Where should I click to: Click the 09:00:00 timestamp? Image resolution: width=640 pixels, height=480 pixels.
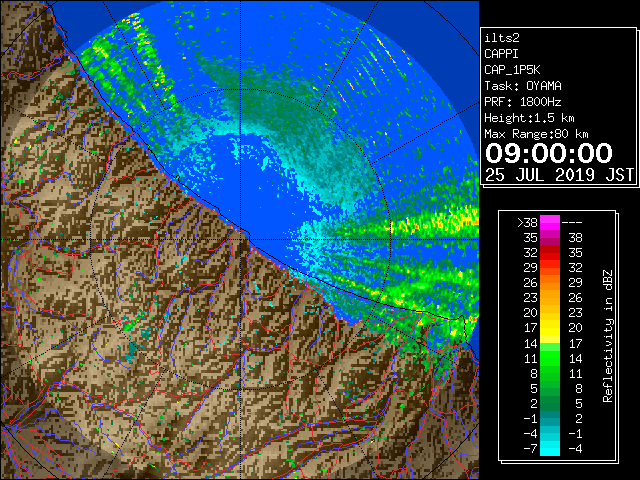point(549,153)
